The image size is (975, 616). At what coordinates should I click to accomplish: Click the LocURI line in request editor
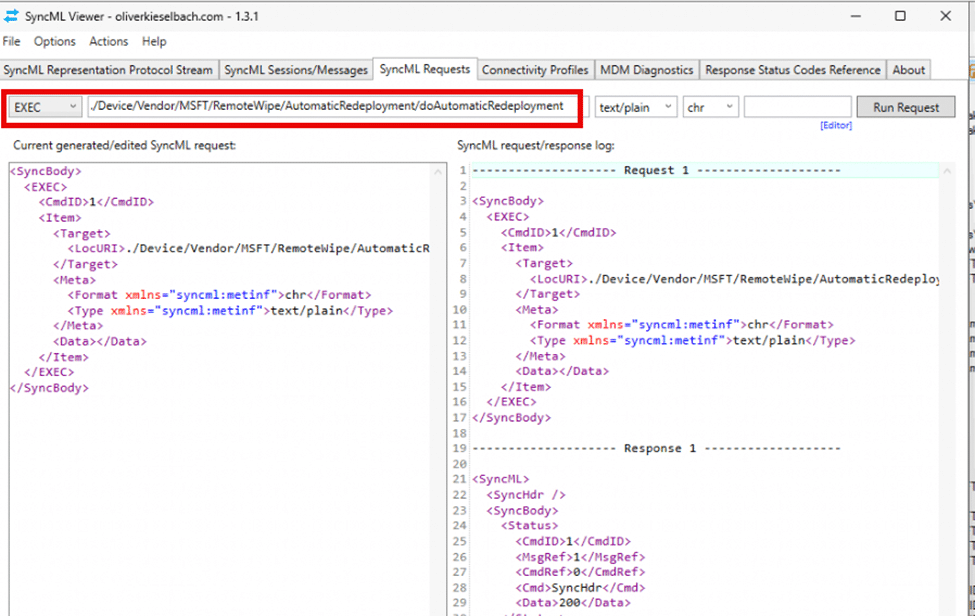coord(249,249)
